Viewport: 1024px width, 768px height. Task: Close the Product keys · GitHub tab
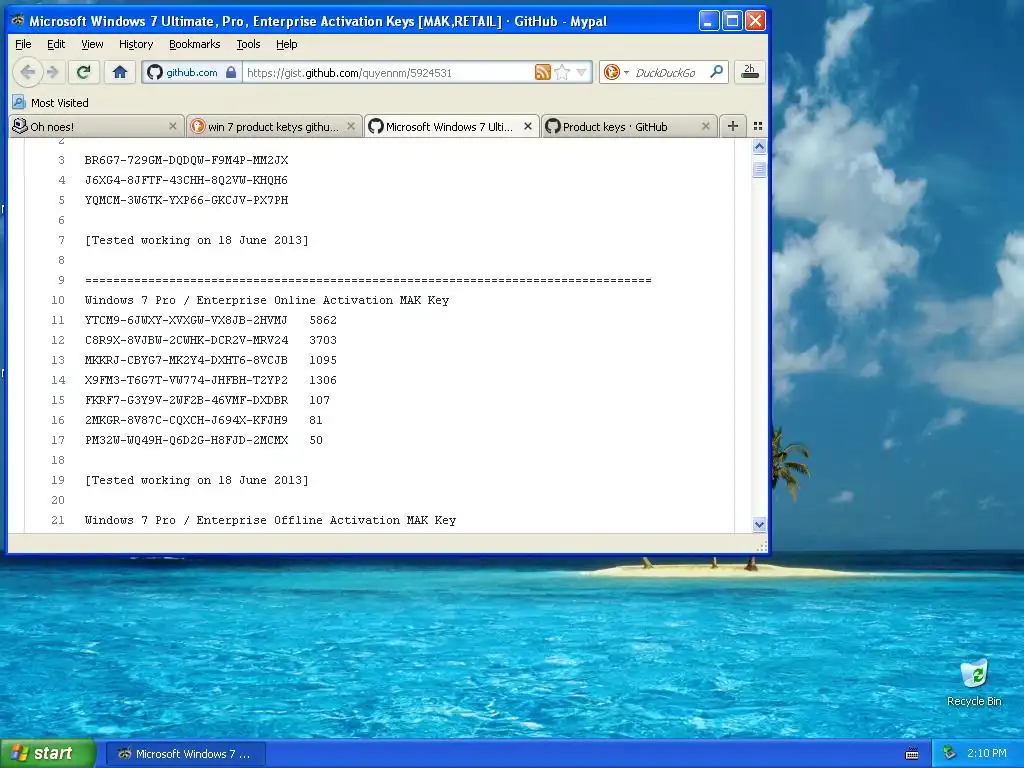705,127
